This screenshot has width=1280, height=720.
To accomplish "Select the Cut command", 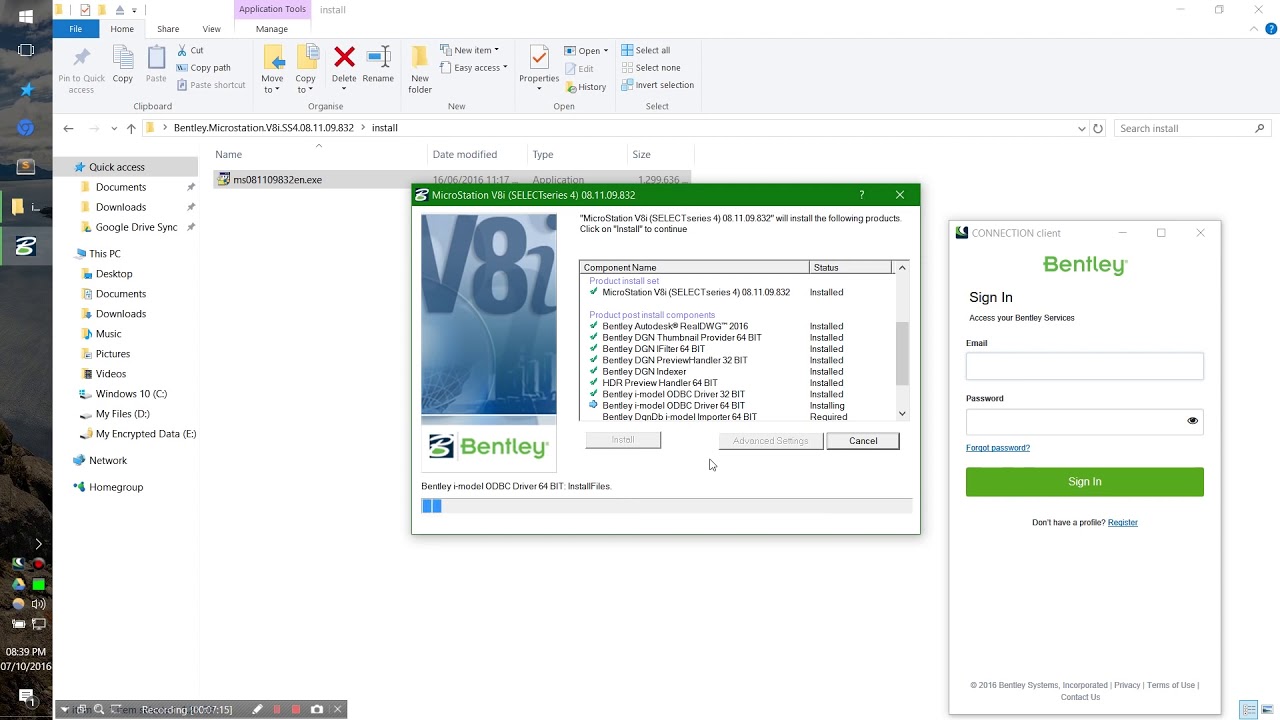I will click(x=190, y=50).
